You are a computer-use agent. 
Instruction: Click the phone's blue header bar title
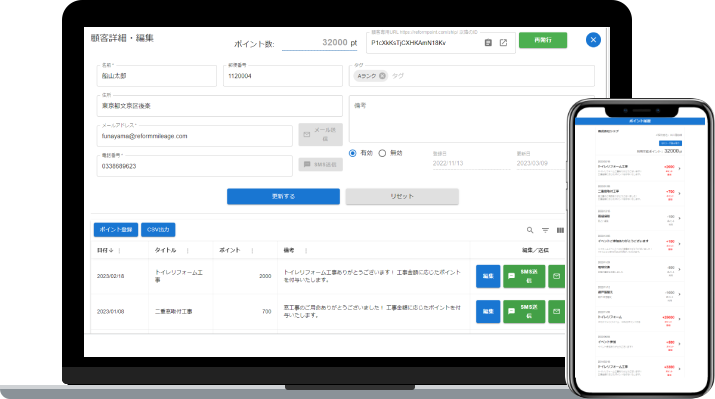click(x=640, y=121)
